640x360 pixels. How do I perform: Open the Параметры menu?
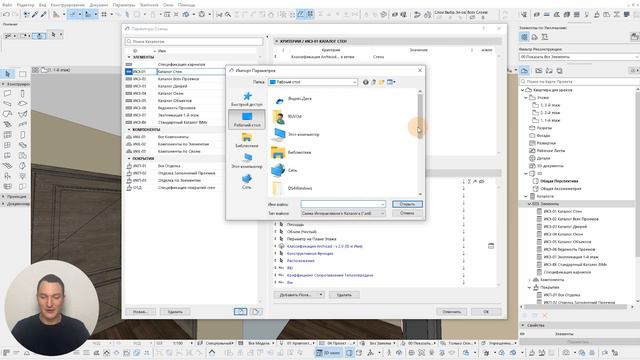pyautogui.click(x=124, y=5)
